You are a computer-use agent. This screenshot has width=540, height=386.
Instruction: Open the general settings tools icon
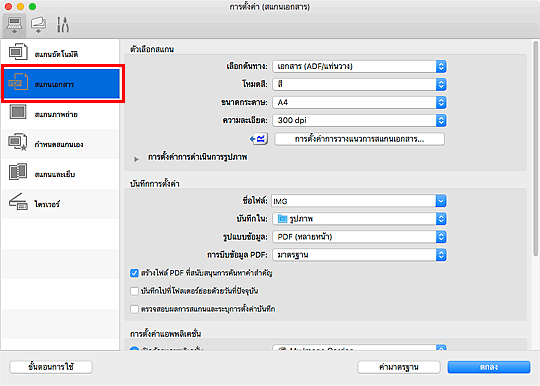point(63,25)
